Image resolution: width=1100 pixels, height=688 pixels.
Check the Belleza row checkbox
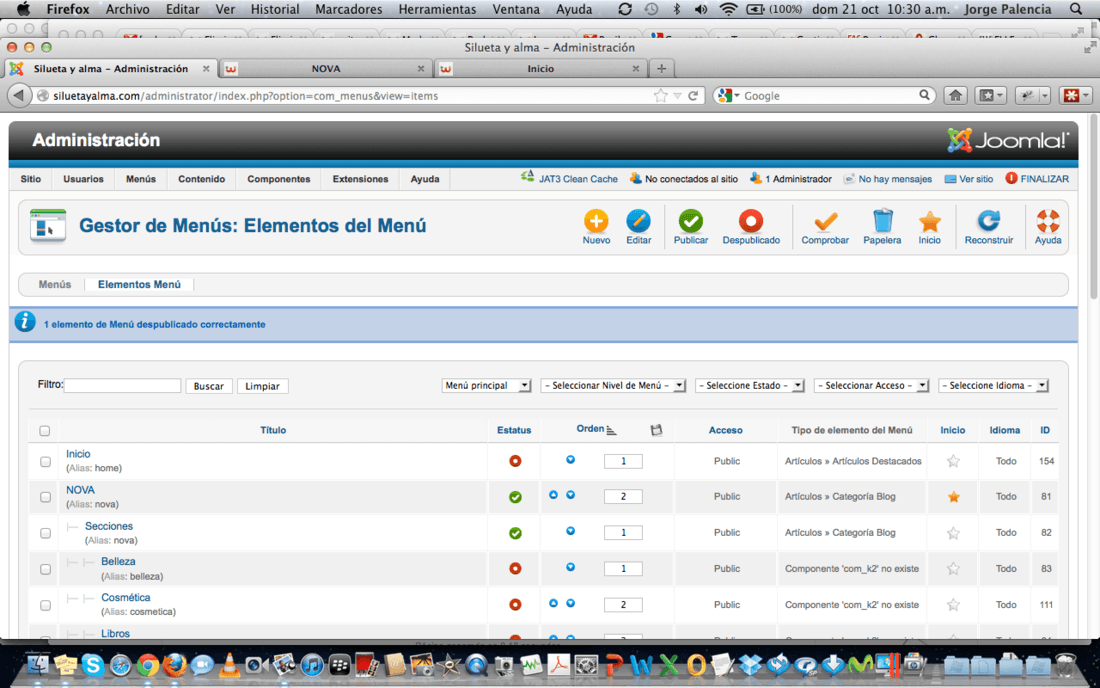pyautogui.click(x=46, y=569)
